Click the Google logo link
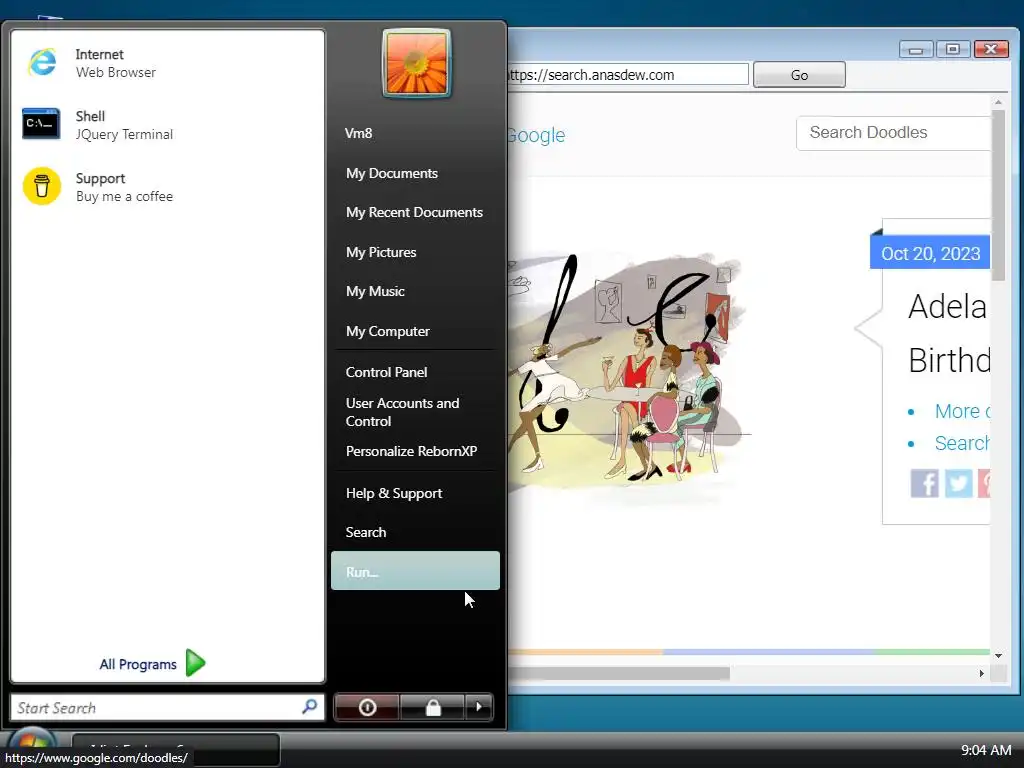The image size is (1024, 768). tap(536, 135)
